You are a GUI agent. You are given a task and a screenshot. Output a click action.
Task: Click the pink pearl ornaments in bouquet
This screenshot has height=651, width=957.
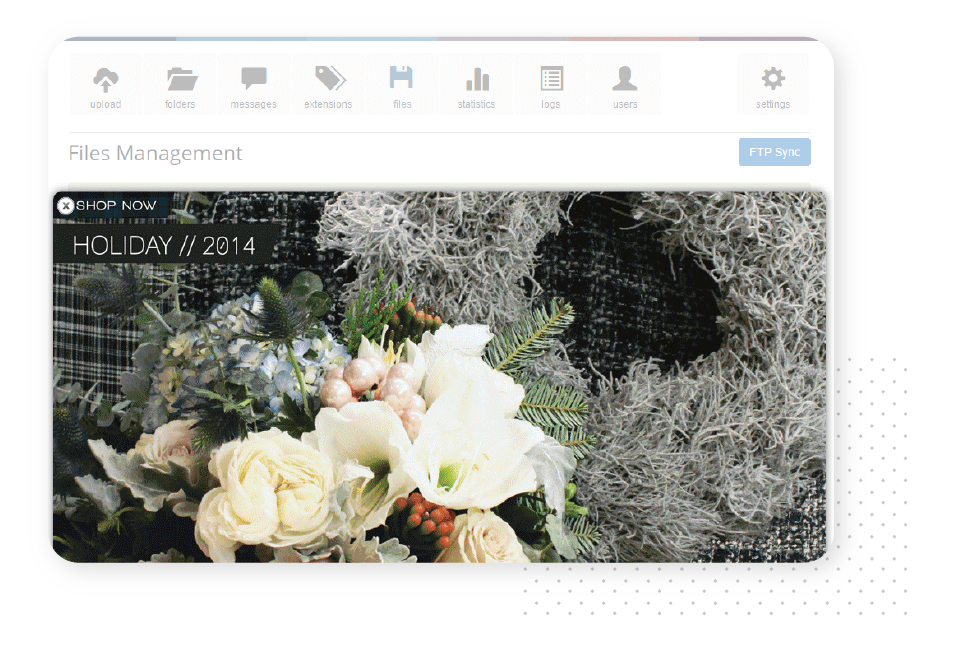360,383
